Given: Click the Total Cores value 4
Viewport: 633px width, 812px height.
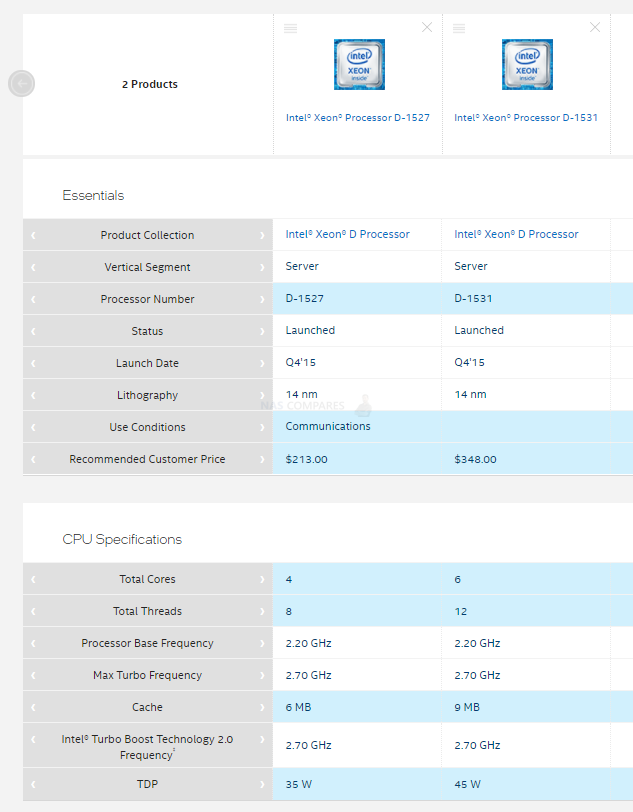Looking at the screenshot, I should click(x=289, y=579).
